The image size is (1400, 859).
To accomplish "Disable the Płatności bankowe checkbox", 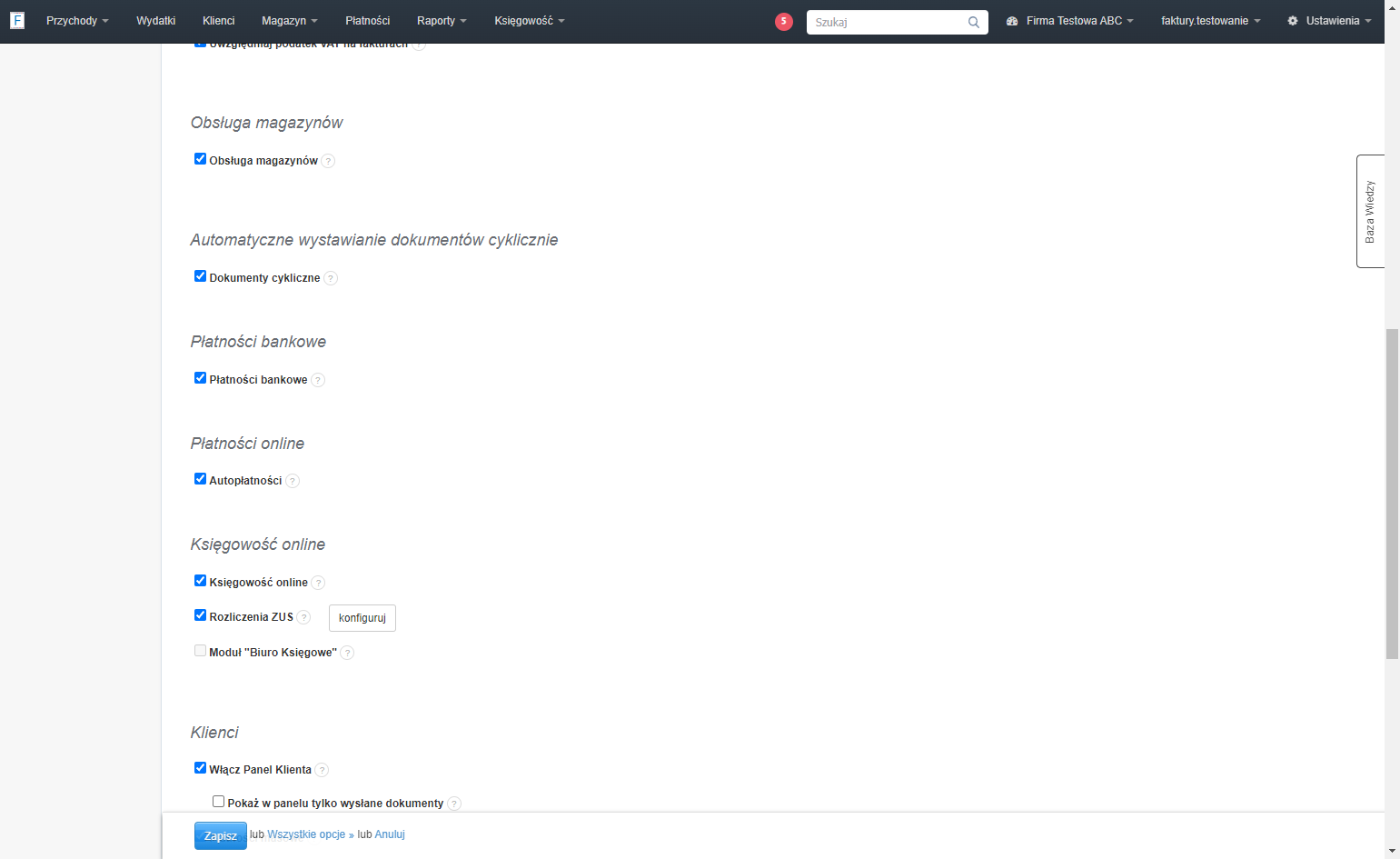I will (200, 378).
